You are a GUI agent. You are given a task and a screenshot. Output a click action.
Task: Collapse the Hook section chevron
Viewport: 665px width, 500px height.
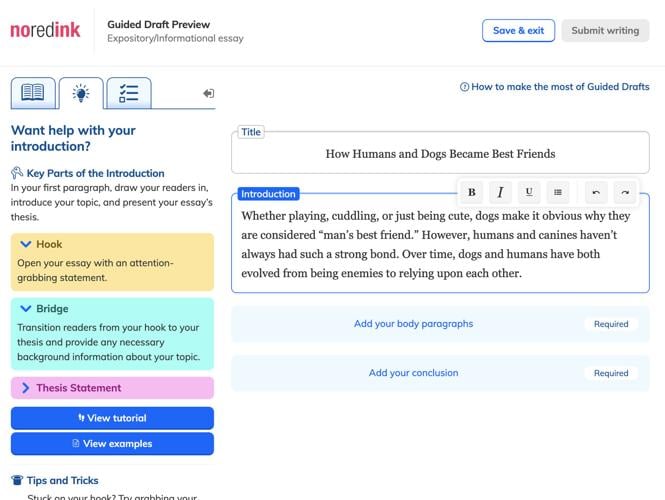26,244
